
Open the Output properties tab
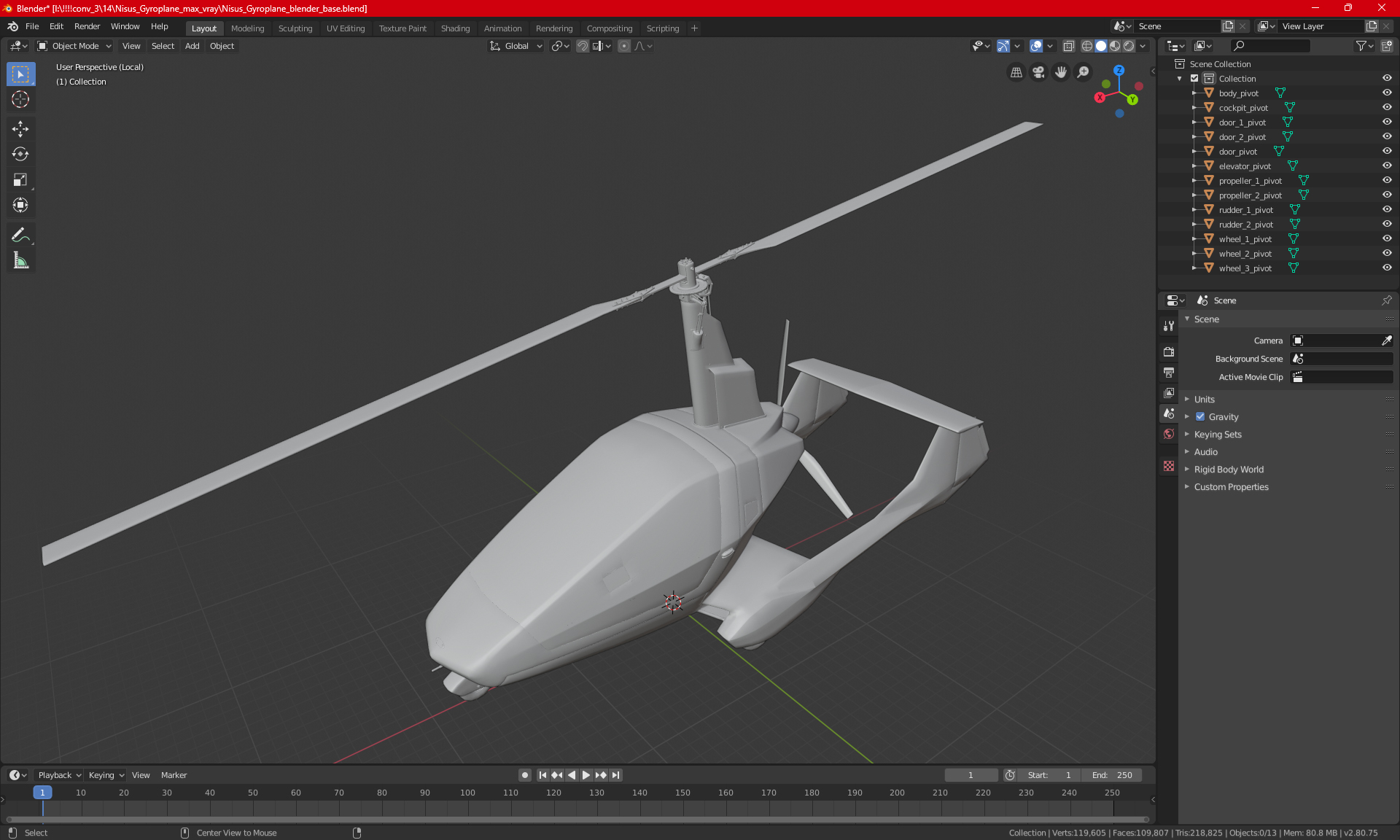1169,372
